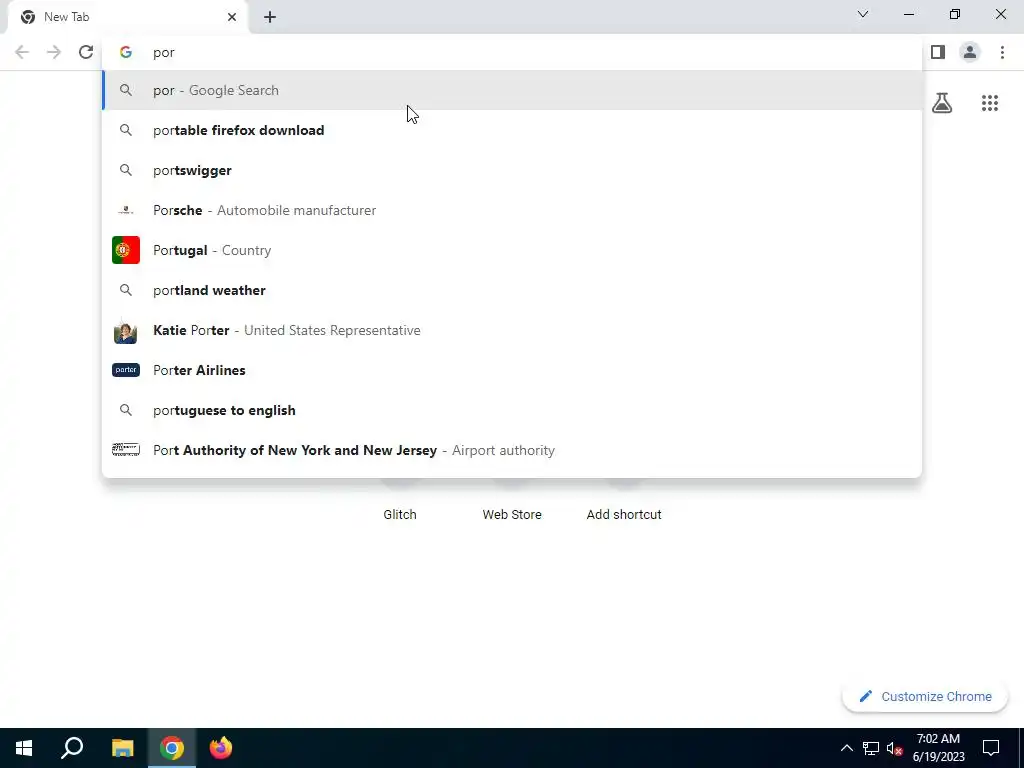Pick 'Port Authority of New York and New Jersey'
The height and width of the screenshot is (768, 1024).
(512, 450)
